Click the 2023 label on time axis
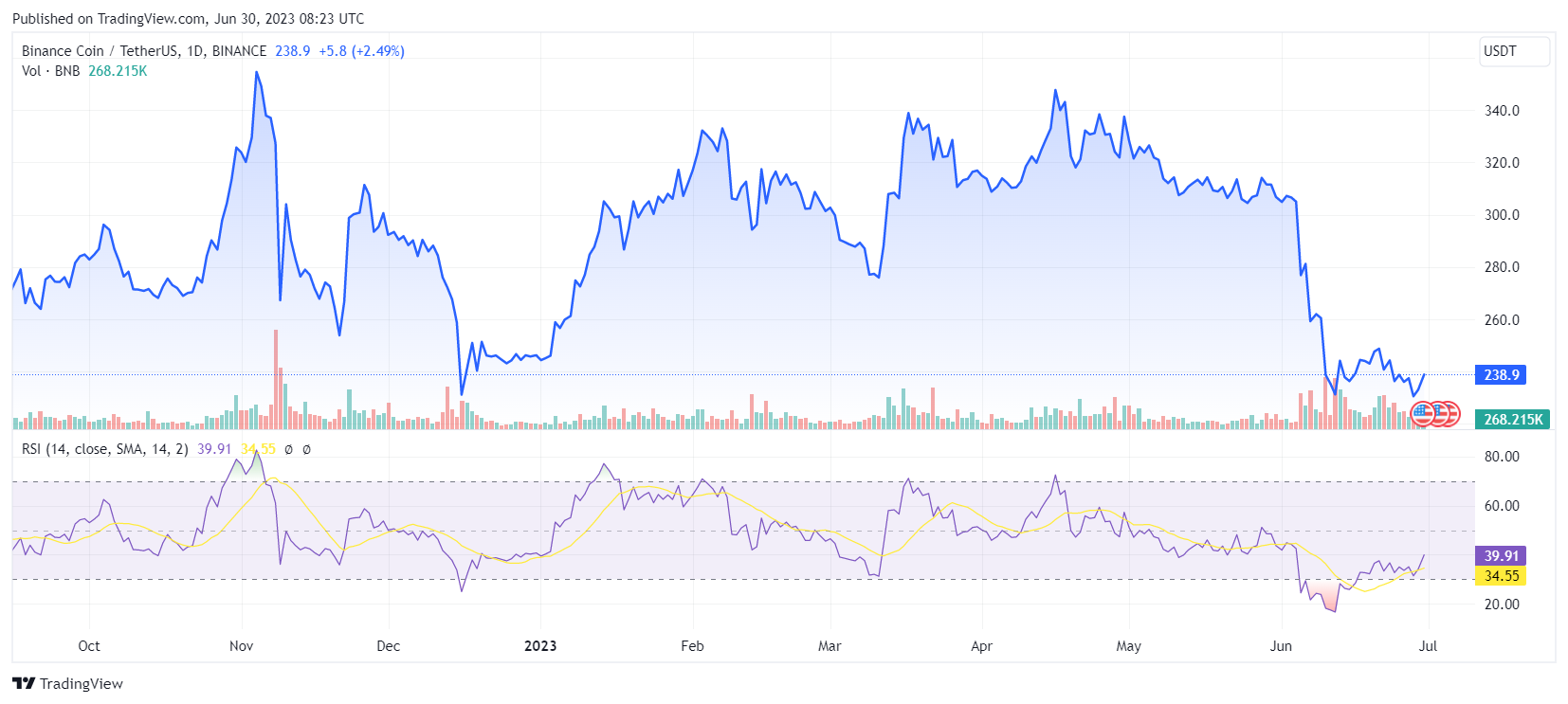 [540, 646]
